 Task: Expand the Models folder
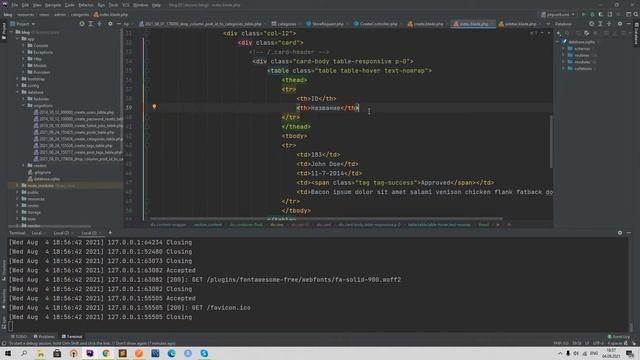pos(24,65)
